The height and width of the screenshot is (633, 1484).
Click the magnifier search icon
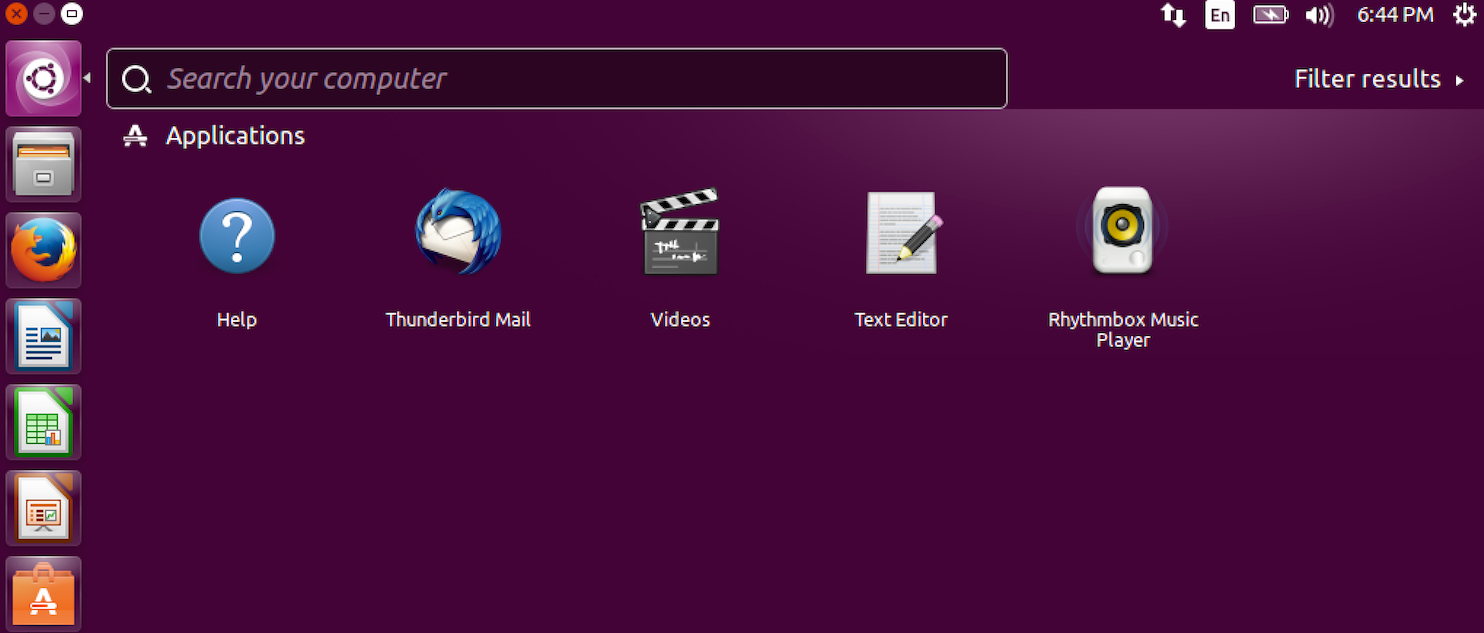(137, 79)
